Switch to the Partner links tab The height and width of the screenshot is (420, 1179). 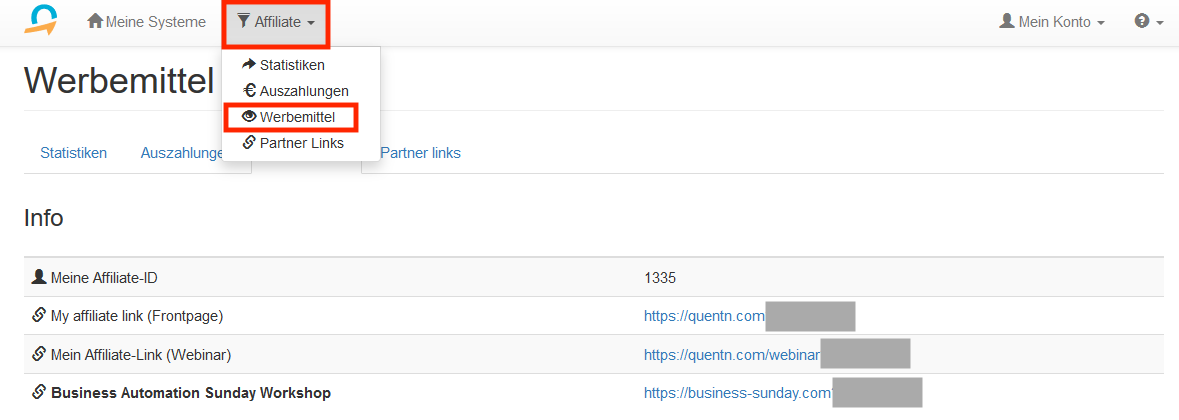(420, 153)
